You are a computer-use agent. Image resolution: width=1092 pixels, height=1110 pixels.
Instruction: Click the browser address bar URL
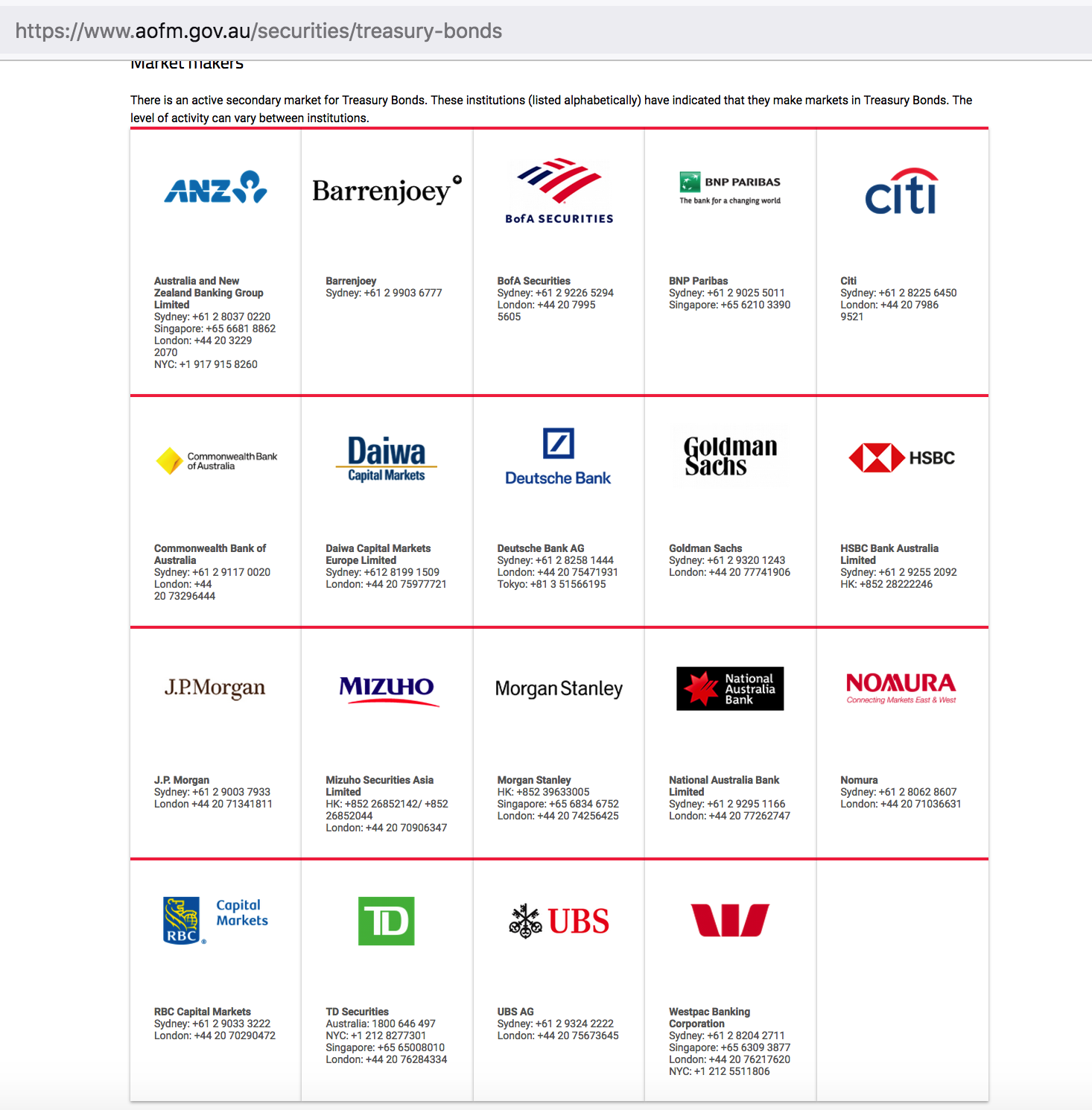[x=258, y=31]
